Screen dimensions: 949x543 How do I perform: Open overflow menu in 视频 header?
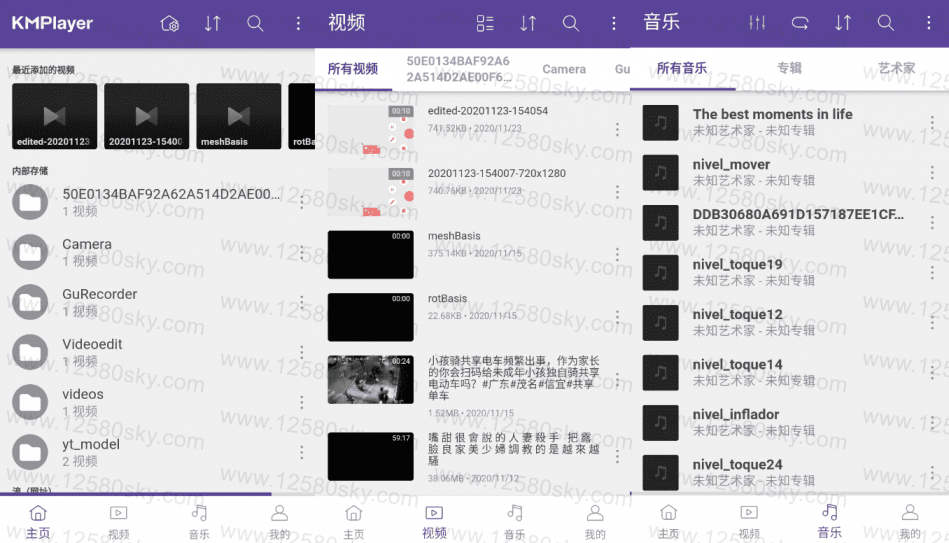[x=614, y=24]
